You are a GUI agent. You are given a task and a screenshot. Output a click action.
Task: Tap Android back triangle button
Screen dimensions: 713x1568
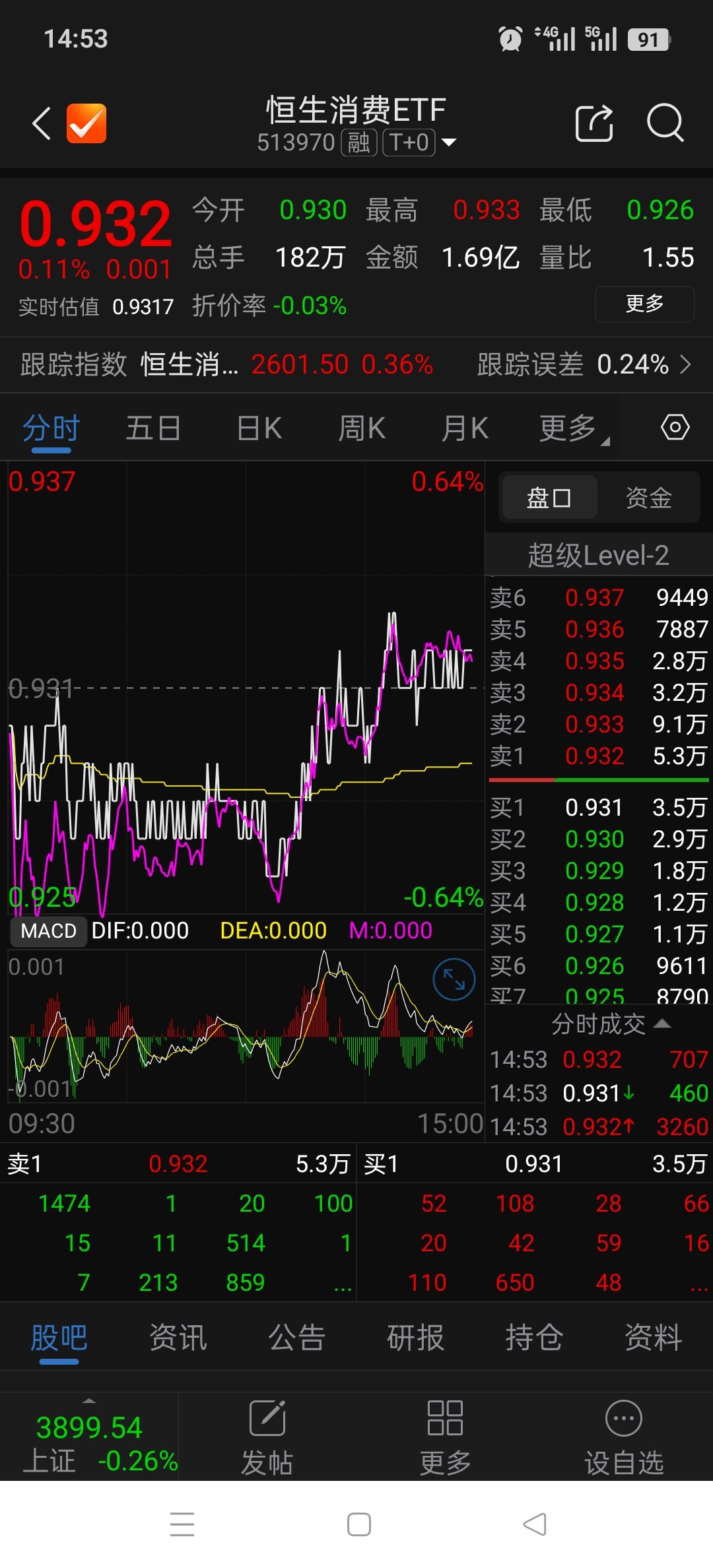(x=535, y=1524)
